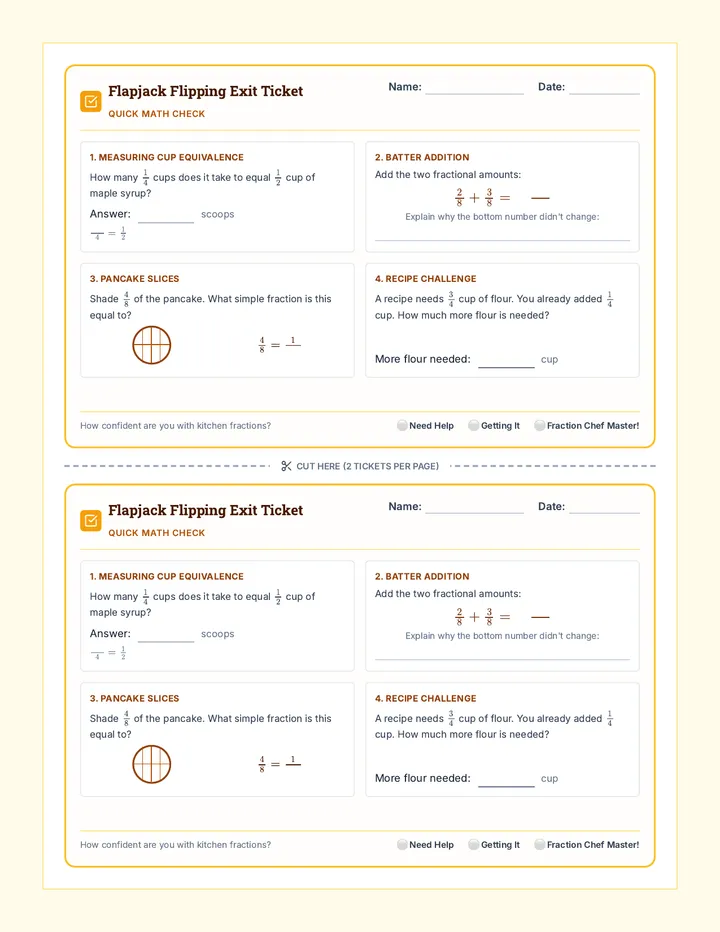This screenshot has height=932, width=720.
Task: Click the More flour needed blank, top ticket
Action: pos(507,360)
